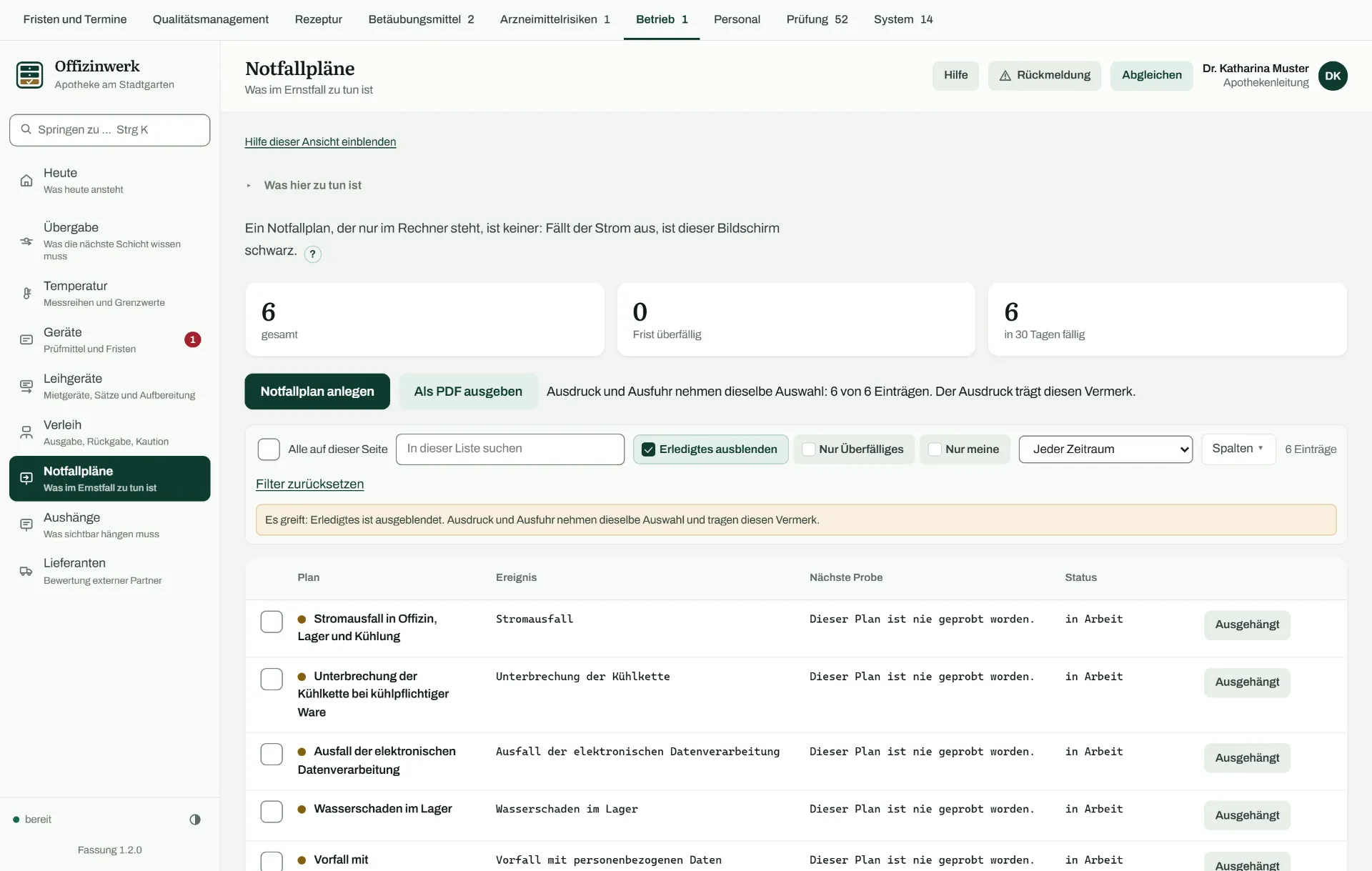Uncheck Erledigtes ausblenden
Screen dimensions: 1372x871
tap(648, 449)
